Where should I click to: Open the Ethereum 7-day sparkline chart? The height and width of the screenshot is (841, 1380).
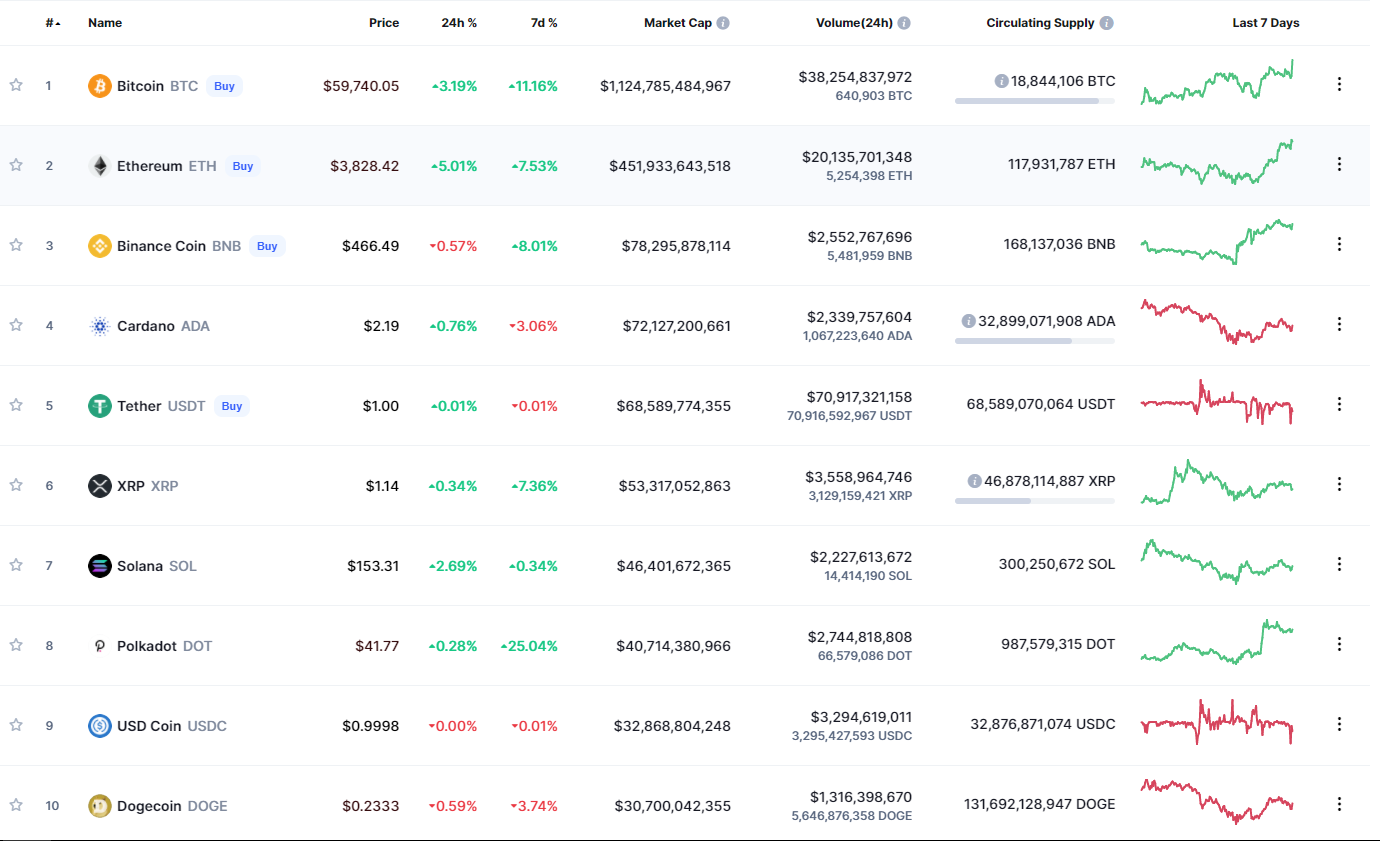tap(1217, 162)
